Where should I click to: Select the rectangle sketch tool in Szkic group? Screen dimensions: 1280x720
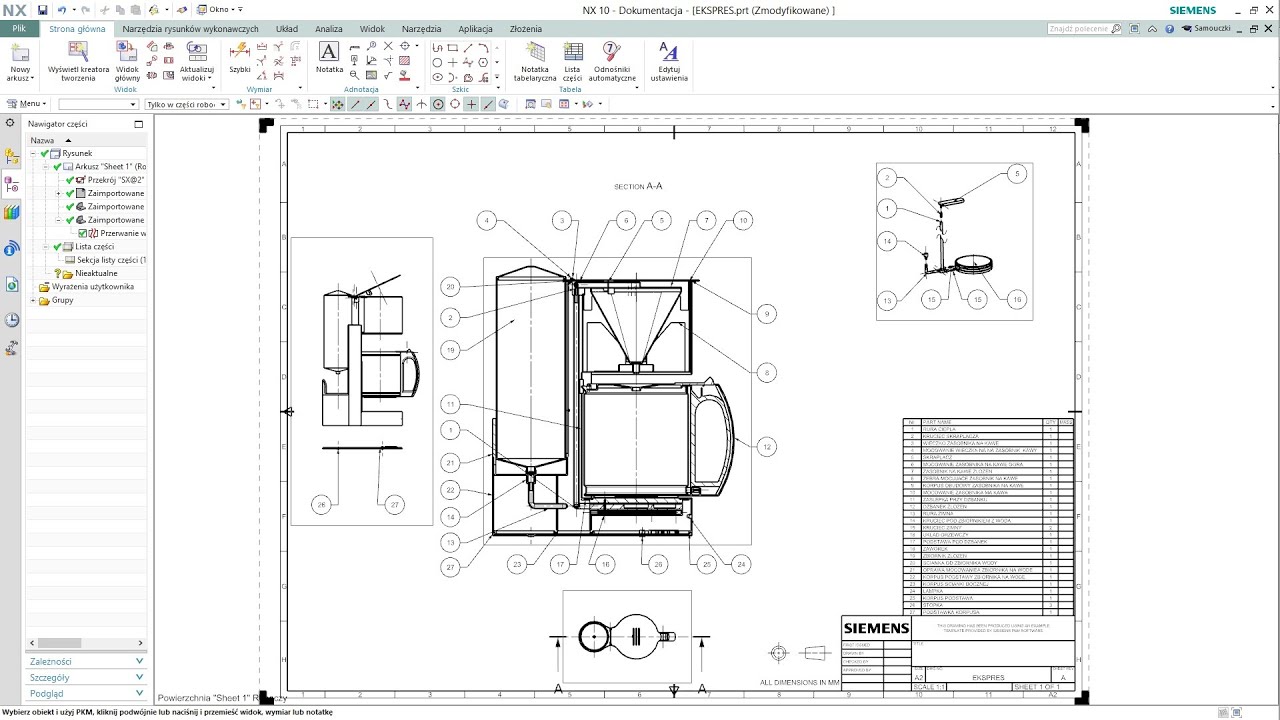[453, 47]
